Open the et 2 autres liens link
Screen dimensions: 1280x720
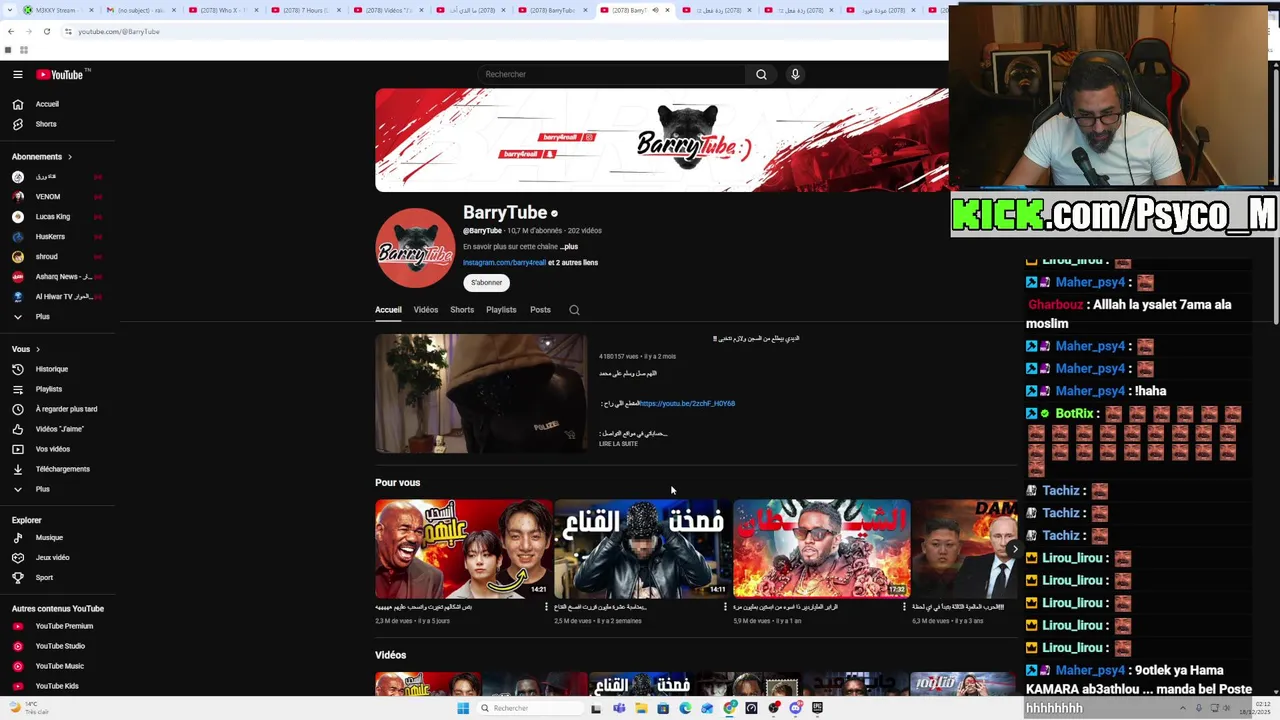click(575, 263)
